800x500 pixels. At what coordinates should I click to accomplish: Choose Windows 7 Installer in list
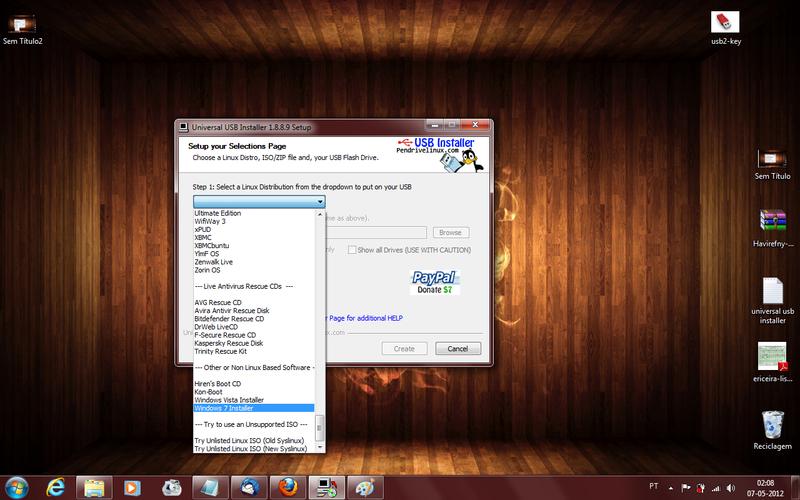254,408
